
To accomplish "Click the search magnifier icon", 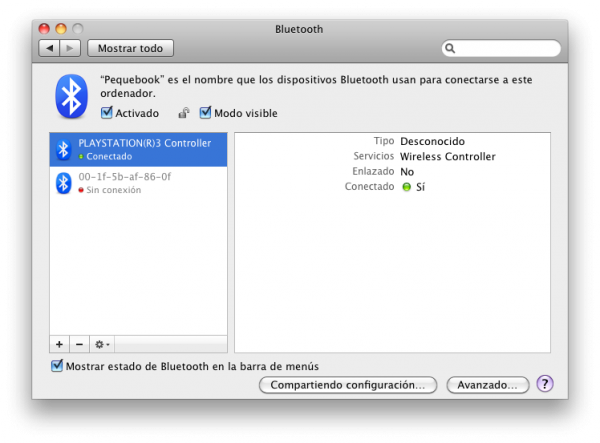I will (450, 48).
